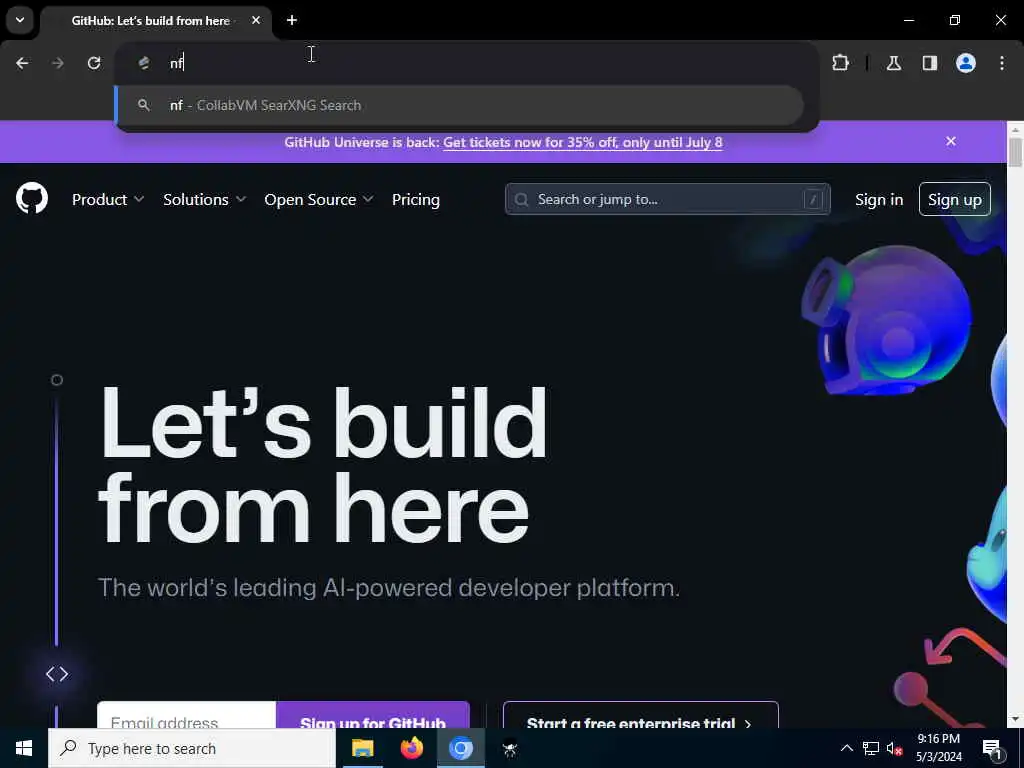The height and width of the screenshot is (768, 1024).
Task: Click the slash shortcut key hint in search
Action: point(812,199)
